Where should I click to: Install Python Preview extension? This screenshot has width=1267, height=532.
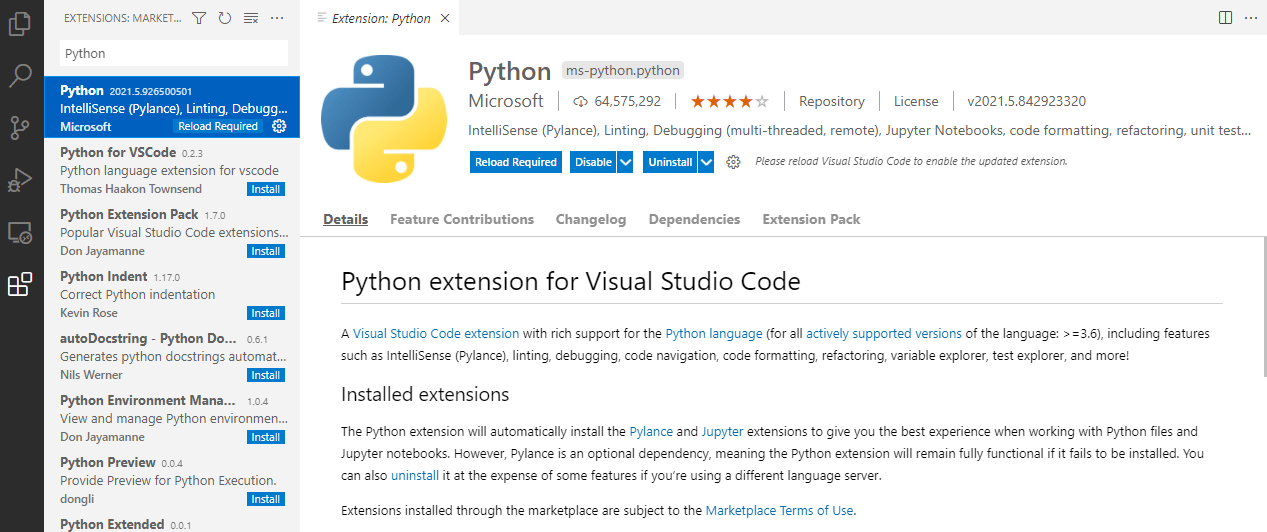click(x=266, y=499)
